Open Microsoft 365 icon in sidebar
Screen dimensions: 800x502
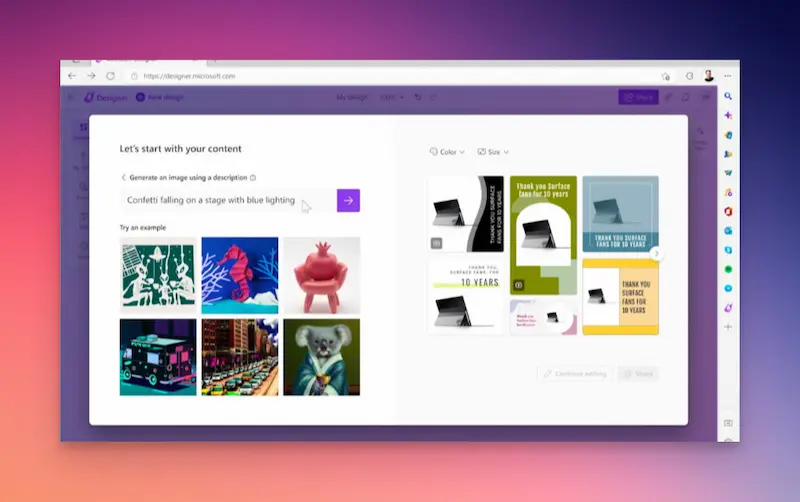tap(728, 211)
